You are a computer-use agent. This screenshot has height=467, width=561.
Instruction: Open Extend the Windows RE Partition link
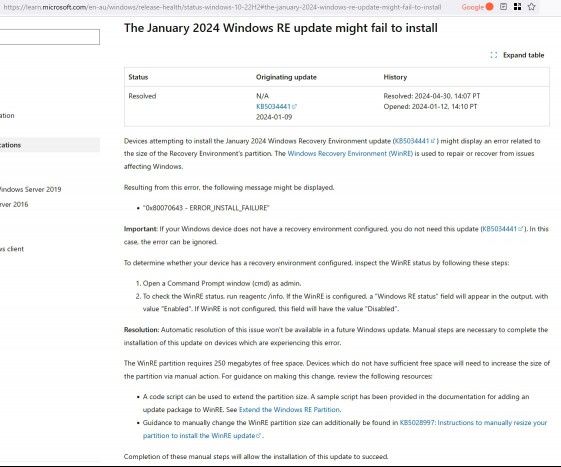point(289,410)
